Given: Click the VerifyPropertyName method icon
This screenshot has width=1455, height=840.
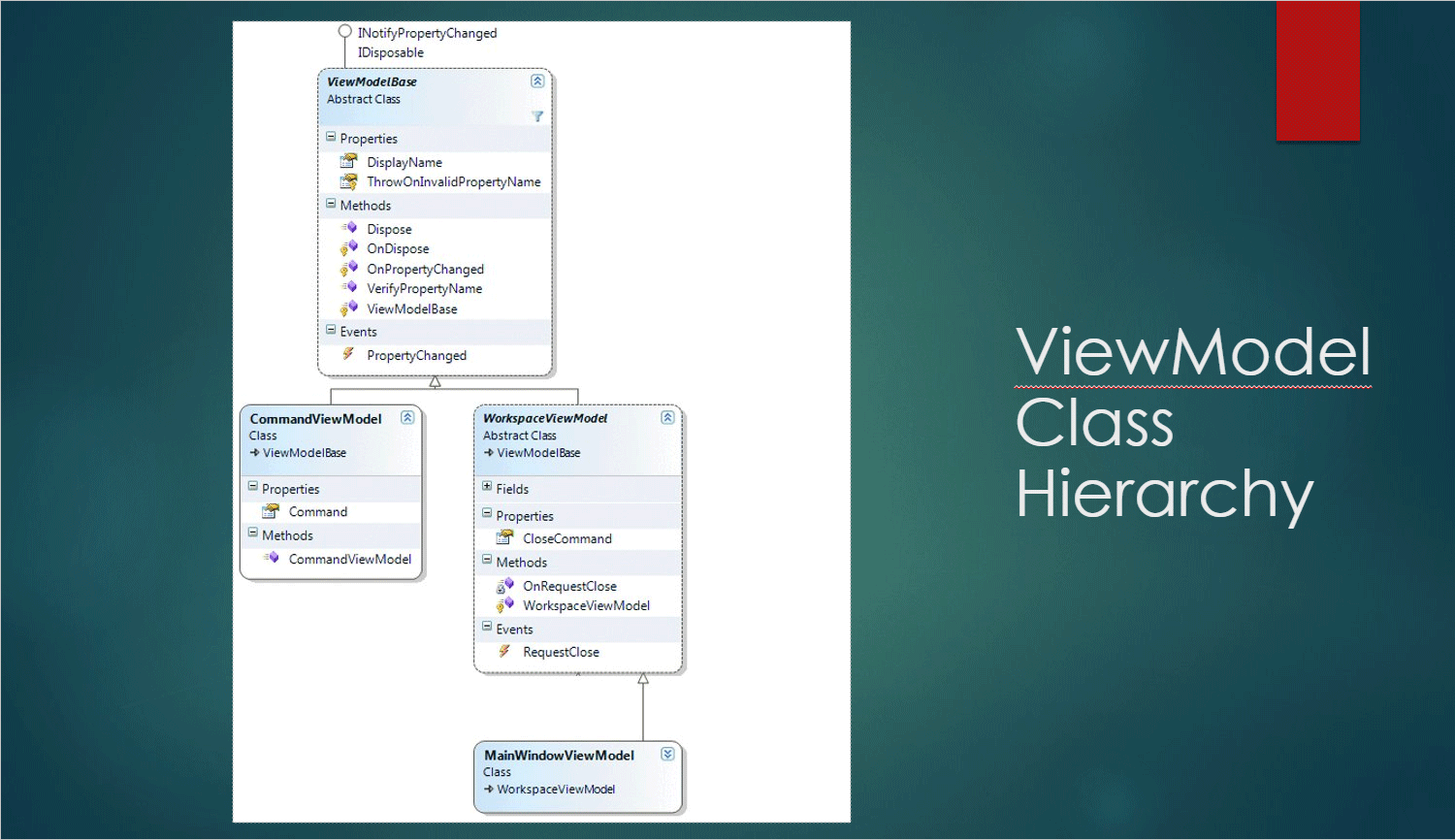Looking at the screenshot, I should pos(348,288).
